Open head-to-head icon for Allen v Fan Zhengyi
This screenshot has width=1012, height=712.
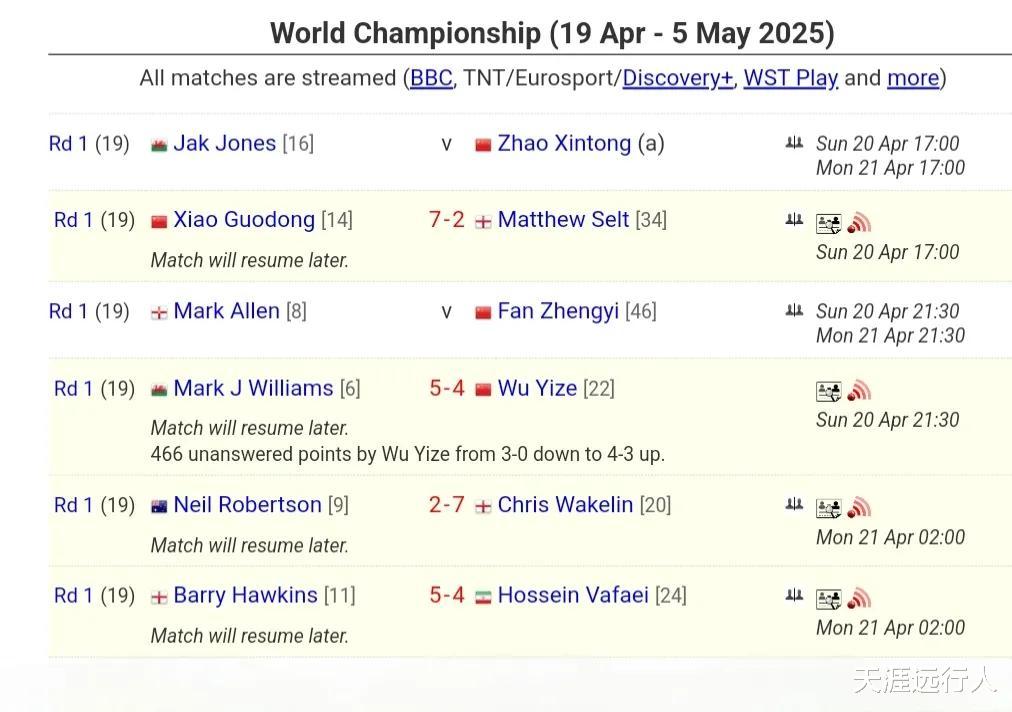(x=794, y=311)
